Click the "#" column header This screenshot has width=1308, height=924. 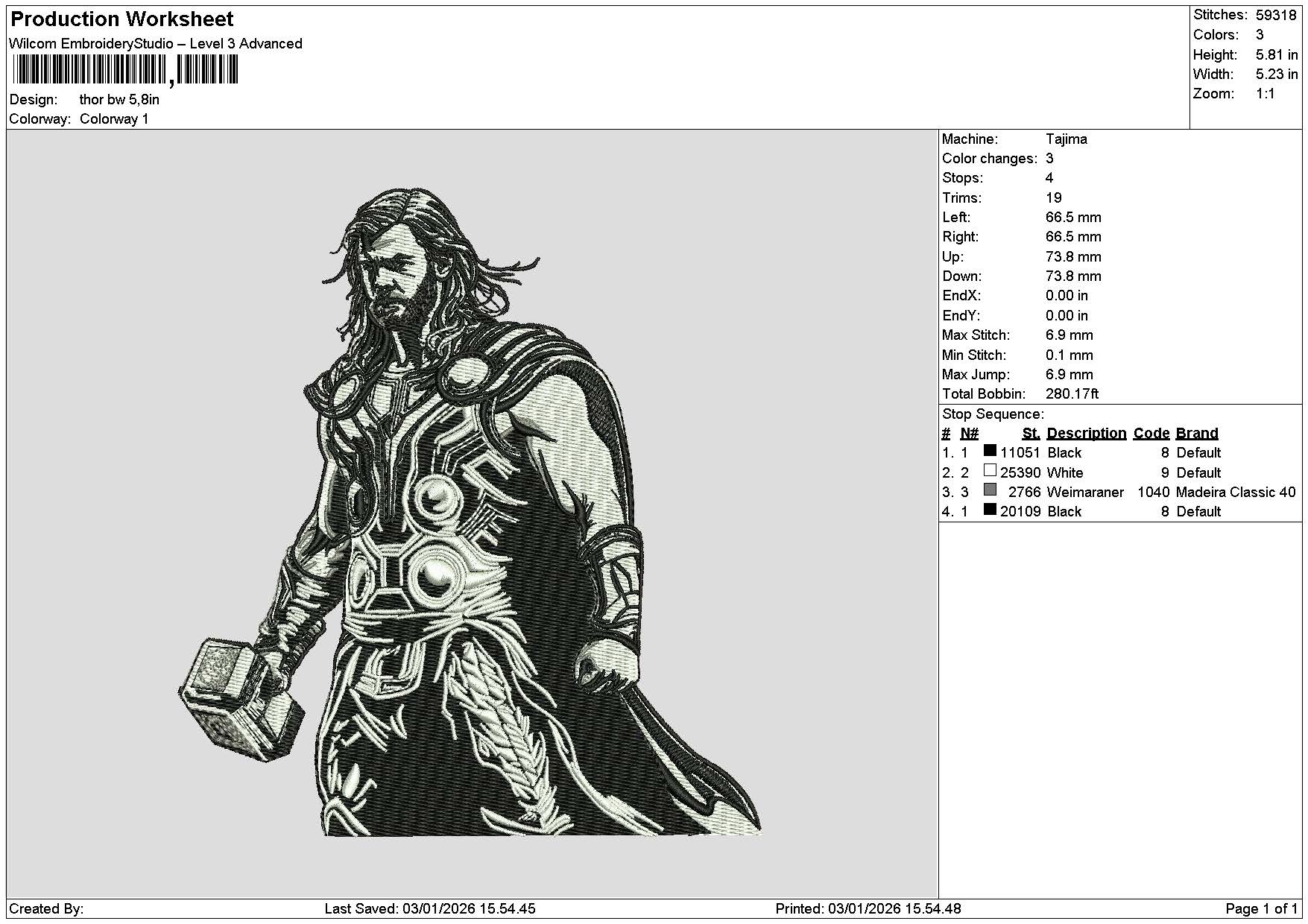(x=946, y=434)
